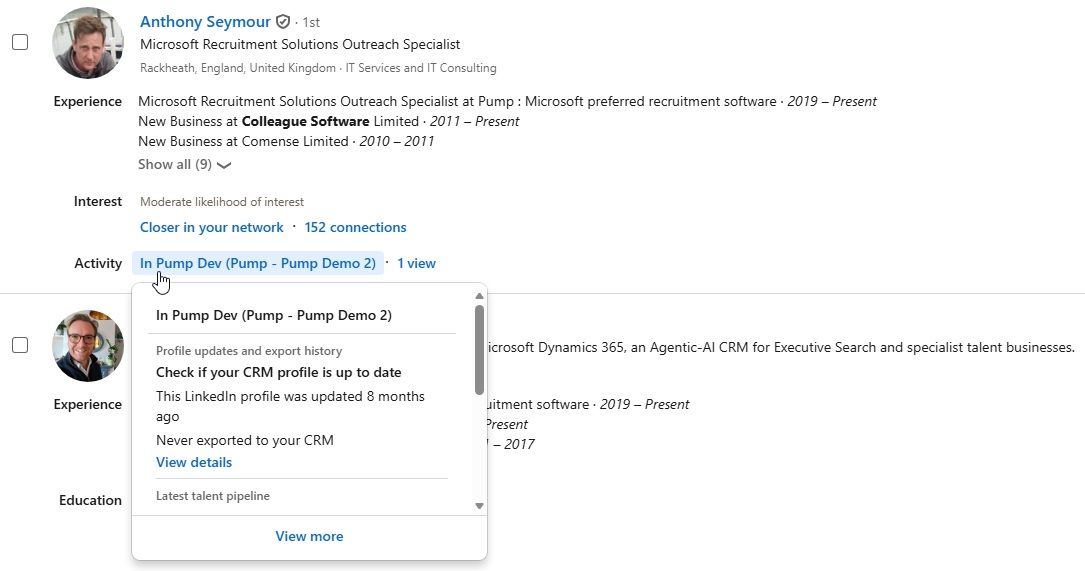Viewport: 1085px width, 571px height.
Task: Click the popup scrollbar up arrow
Action: click(479, 296)
